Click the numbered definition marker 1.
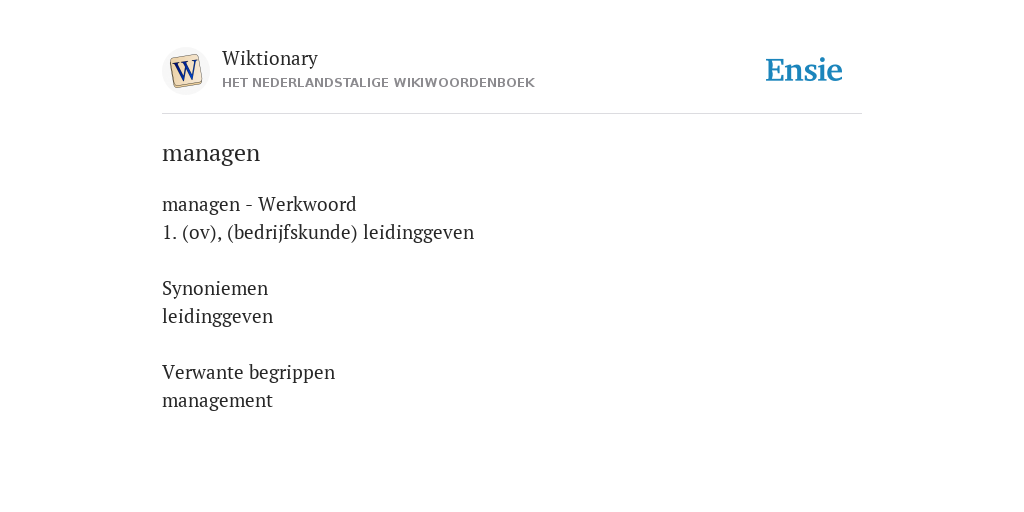 coord(169,232)
